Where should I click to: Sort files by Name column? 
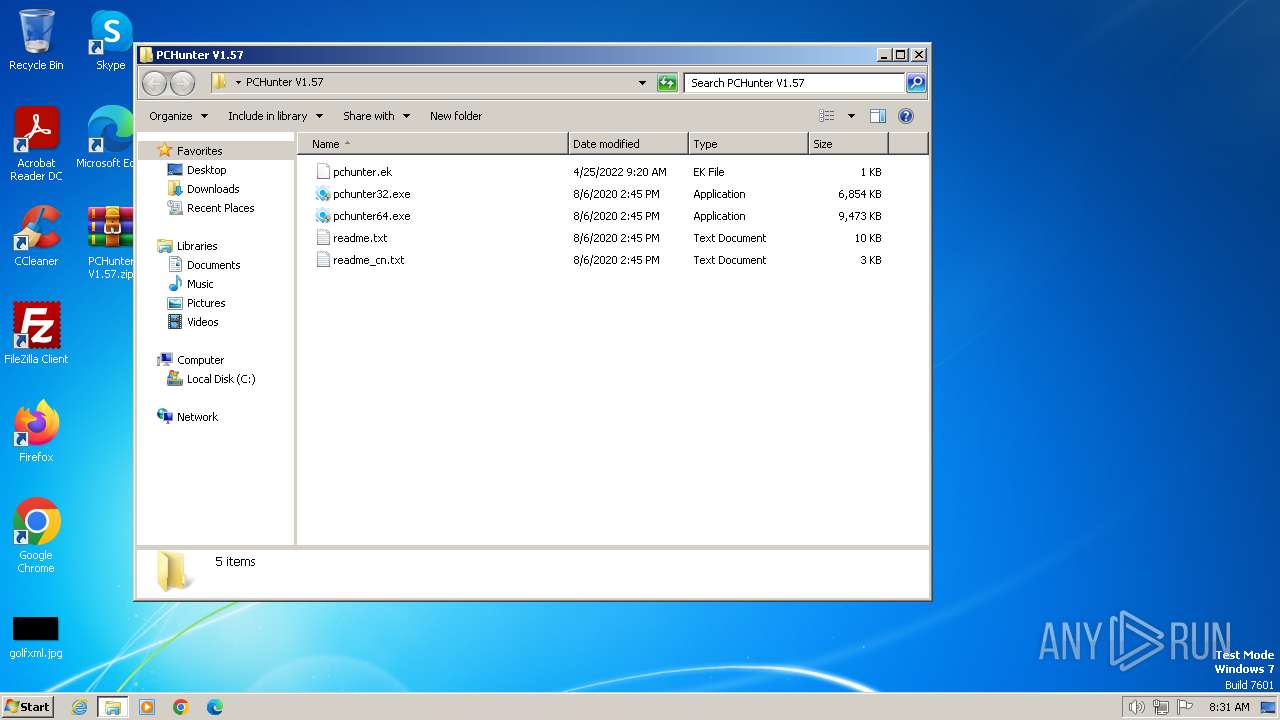tap(432, 144)
